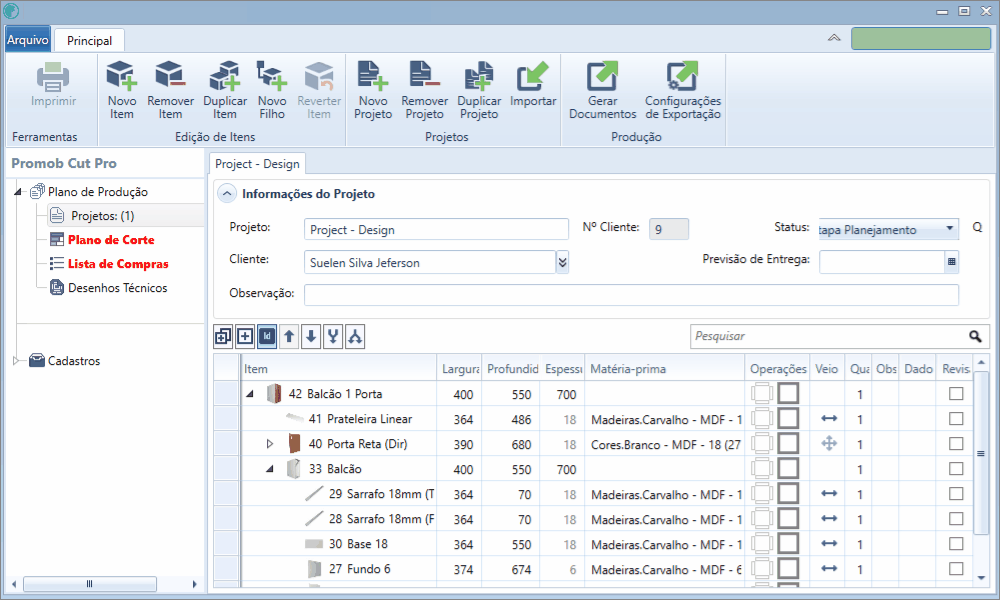Click the Importar icon
1000x600 pixels.
533,75
